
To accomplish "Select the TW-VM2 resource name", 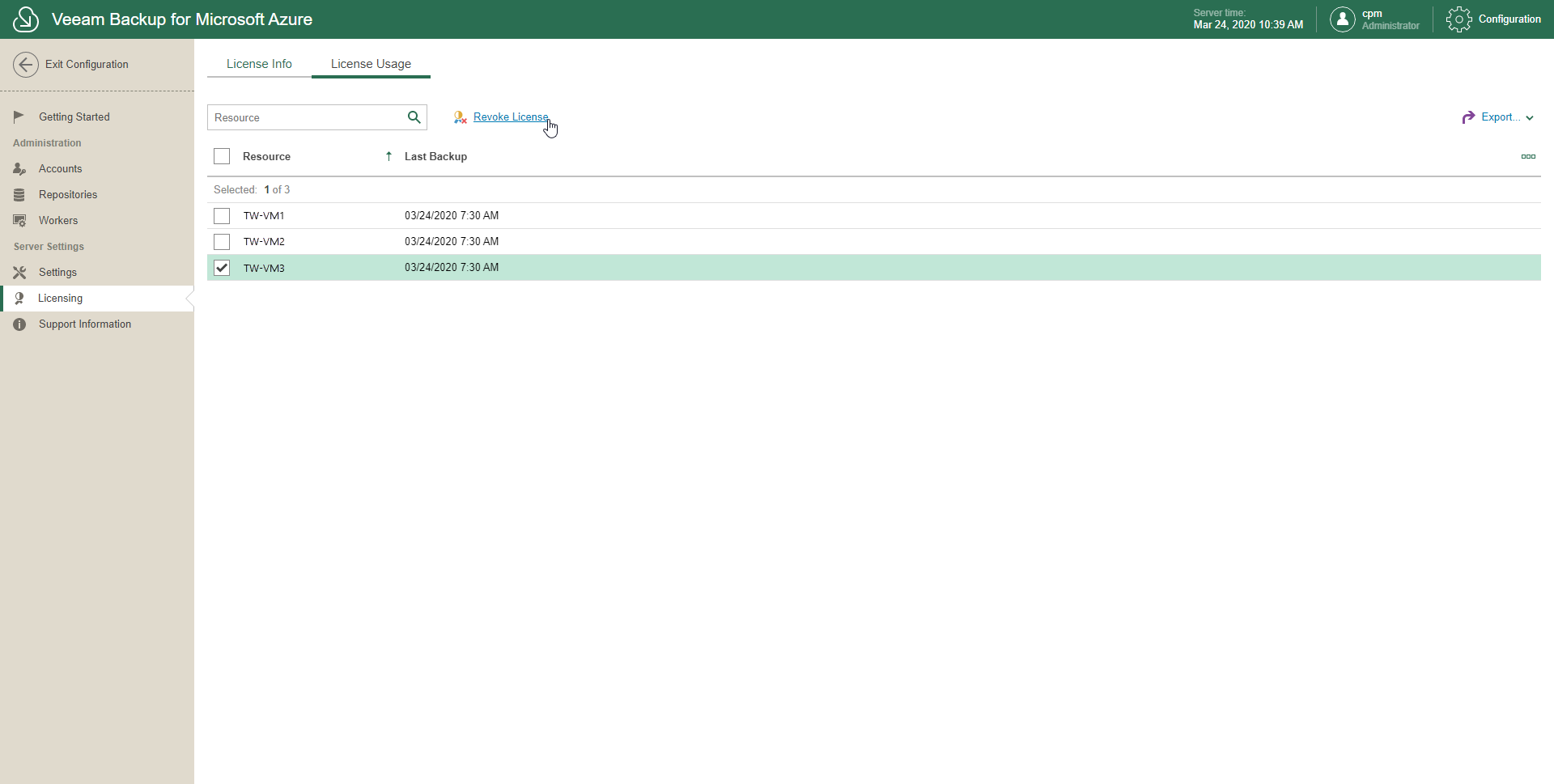I will [264, 242].
